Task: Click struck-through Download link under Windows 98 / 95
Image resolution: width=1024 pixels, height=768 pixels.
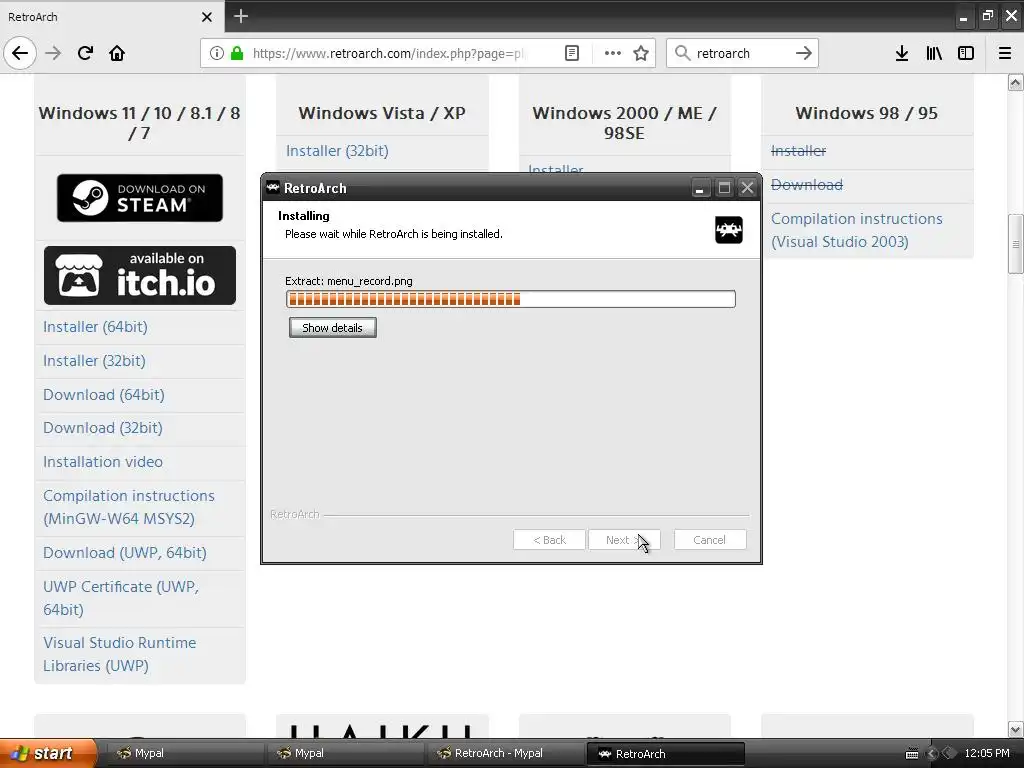Action: tap(807, 185)
